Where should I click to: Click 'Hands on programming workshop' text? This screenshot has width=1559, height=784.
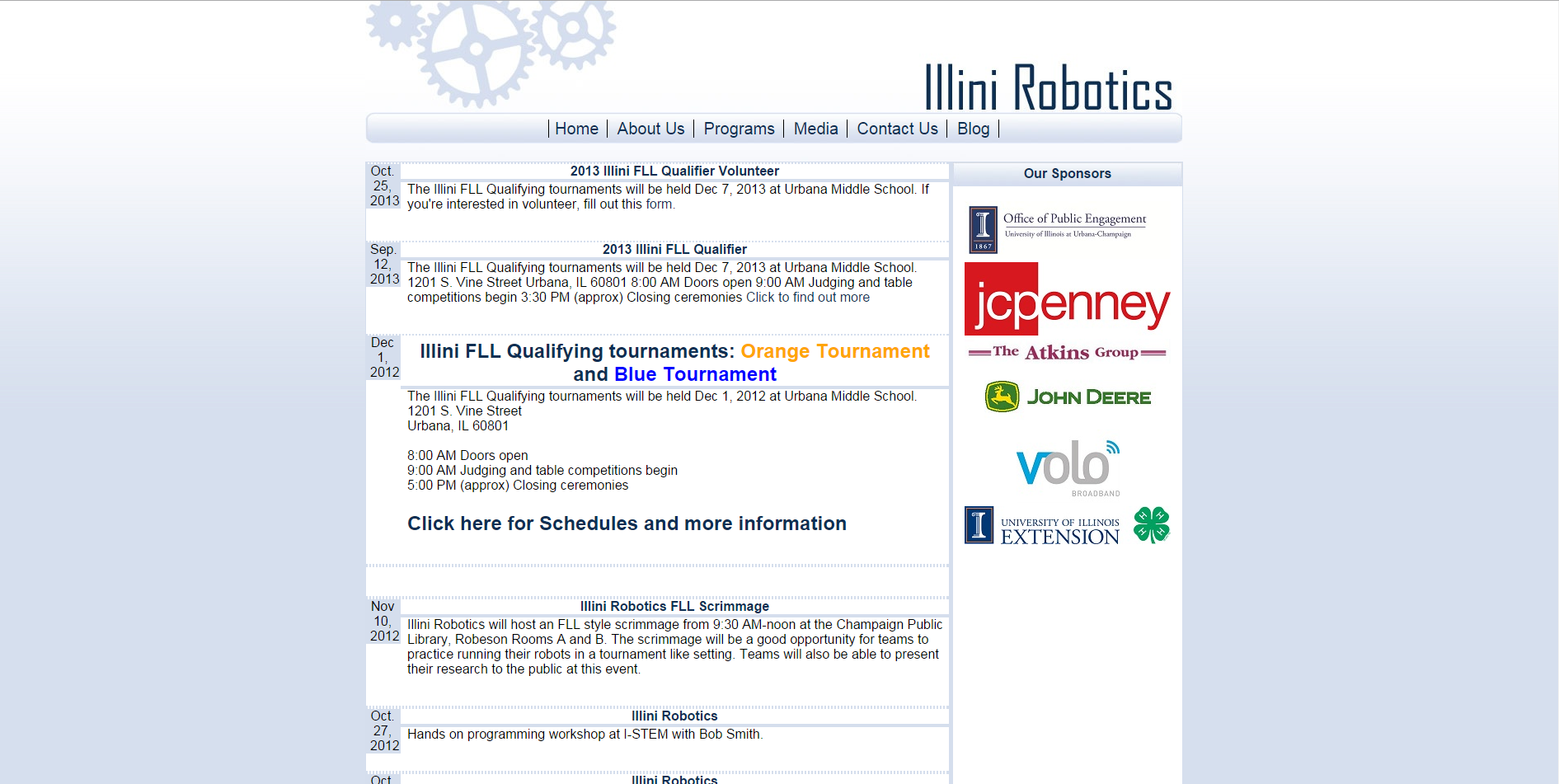[585, 735]
